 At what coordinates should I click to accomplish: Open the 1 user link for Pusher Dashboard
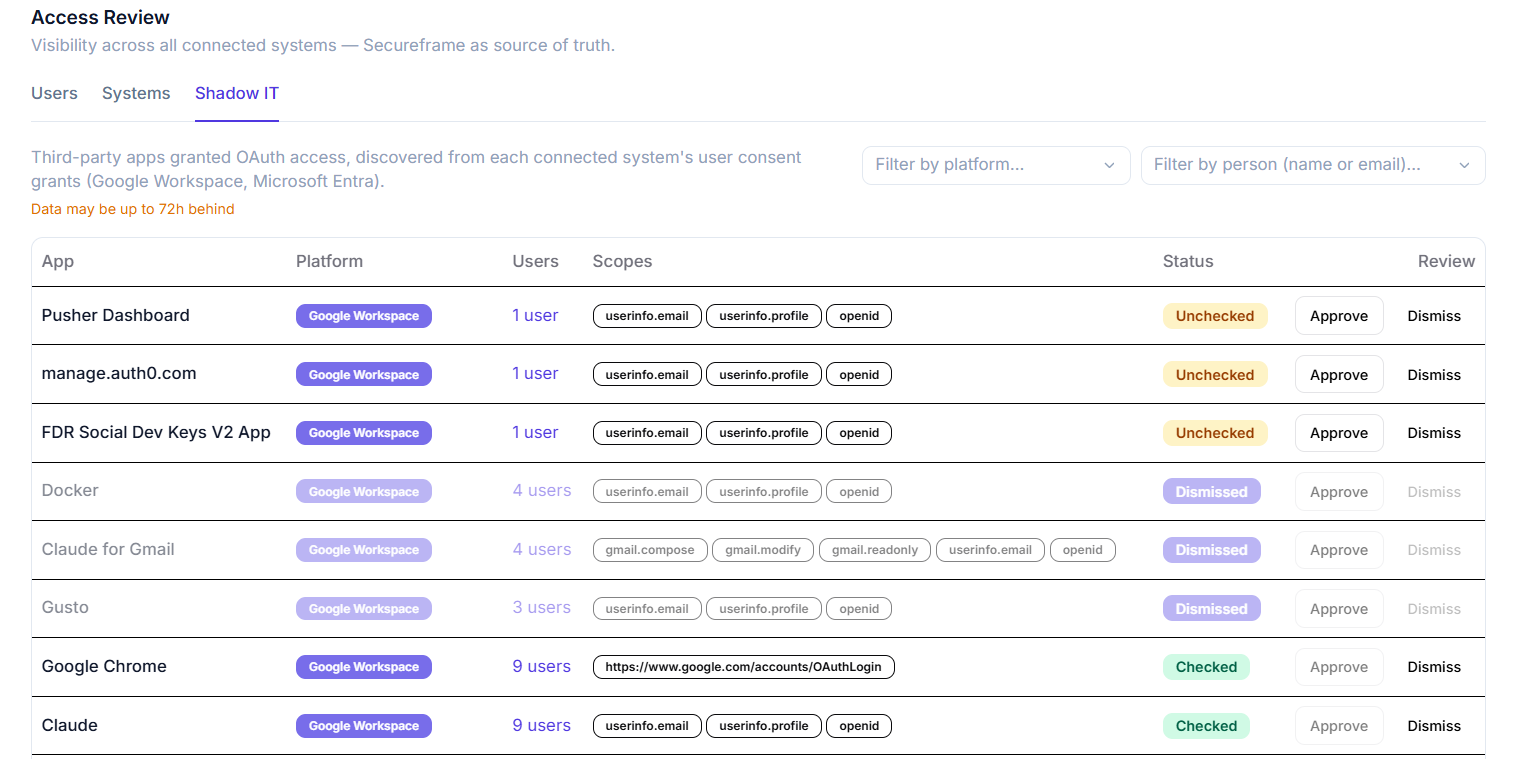point(535,315)
